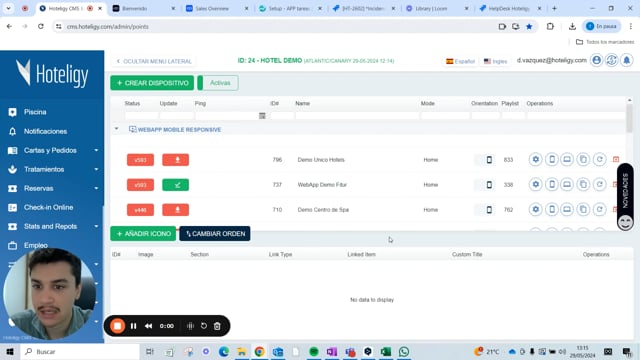Click the Windows Start button
This screenshot has height=360, width=640.
[x=10, y=351]
